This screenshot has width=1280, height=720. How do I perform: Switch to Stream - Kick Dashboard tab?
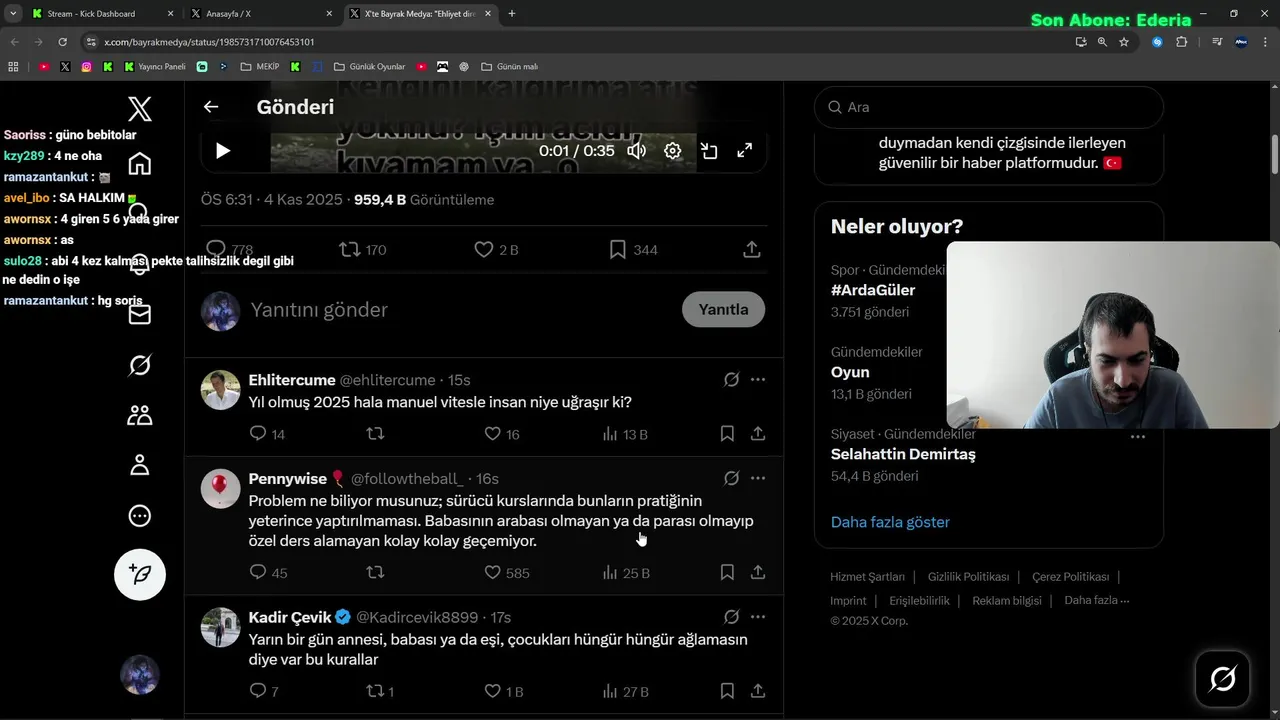100,14
